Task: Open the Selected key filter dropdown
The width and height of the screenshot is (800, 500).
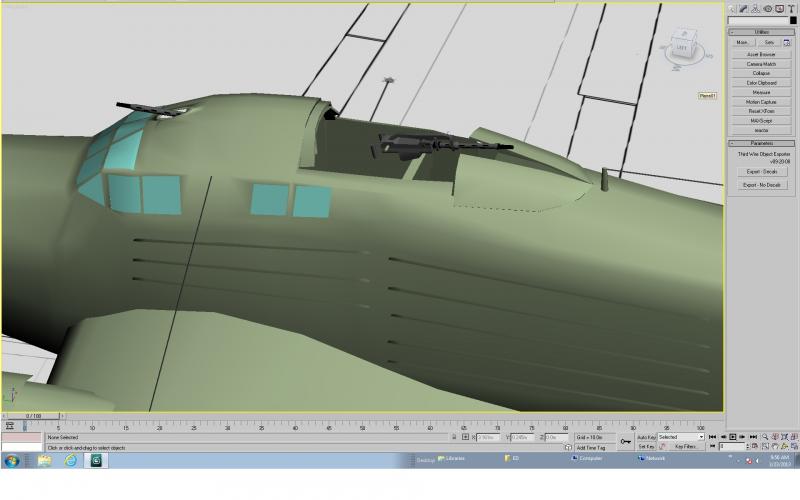Action: coord(681,437)
